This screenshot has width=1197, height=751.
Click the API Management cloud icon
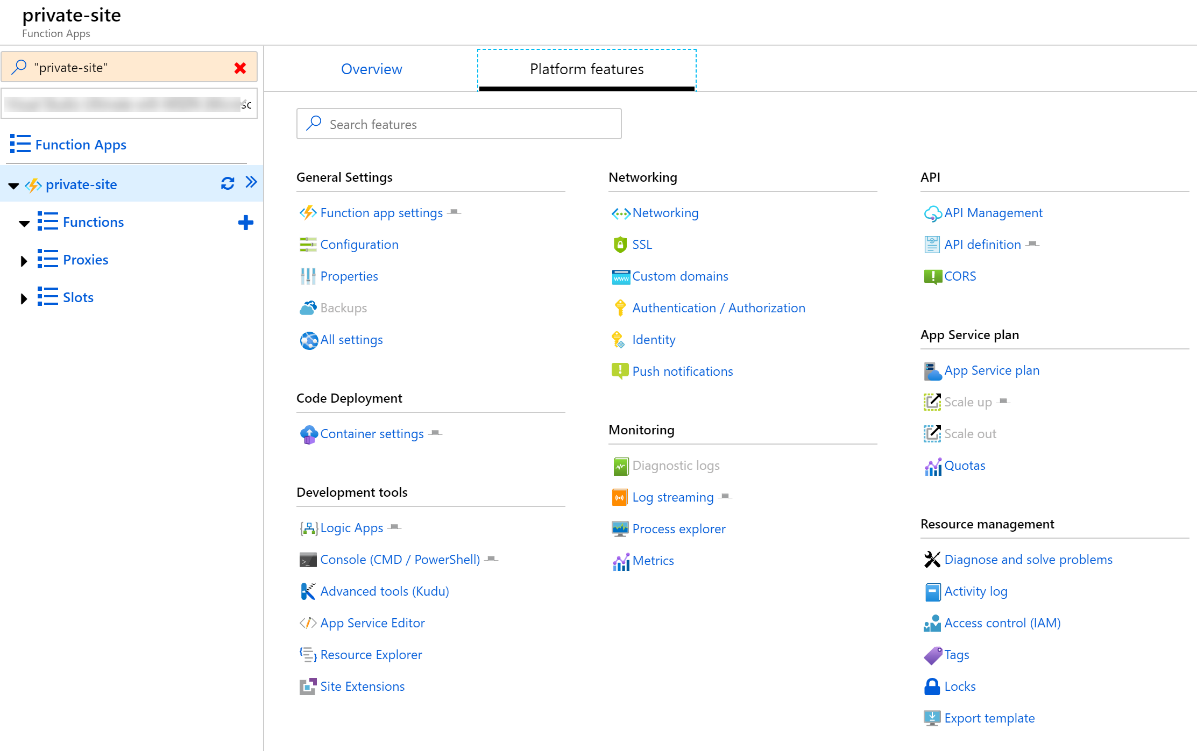(x=933, y=214)
